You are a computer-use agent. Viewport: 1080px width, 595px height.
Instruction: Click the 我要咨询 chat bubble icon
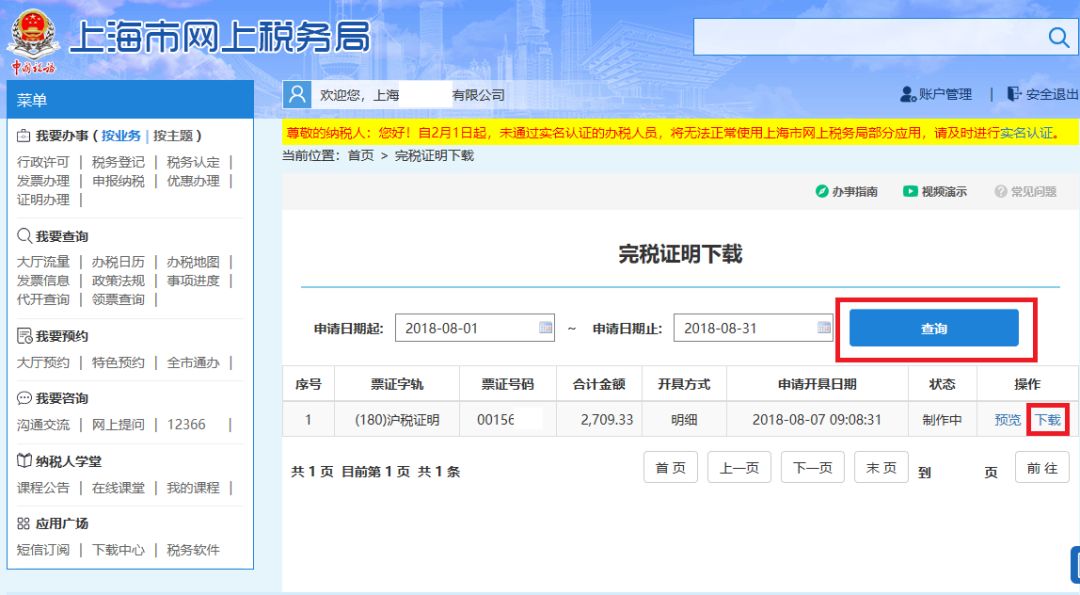point(24,398)
